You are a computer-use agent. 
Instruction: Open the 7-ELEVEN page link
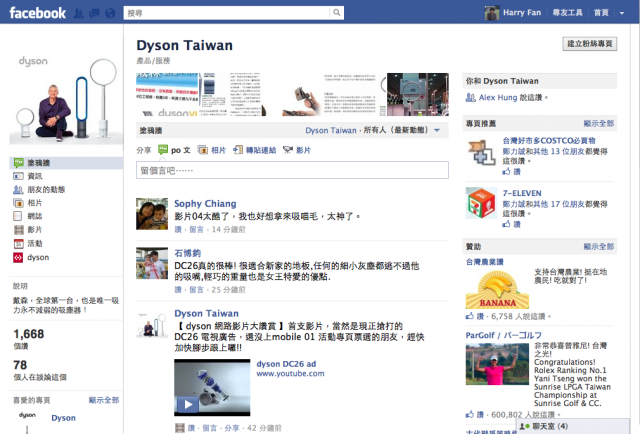point(522,193)
